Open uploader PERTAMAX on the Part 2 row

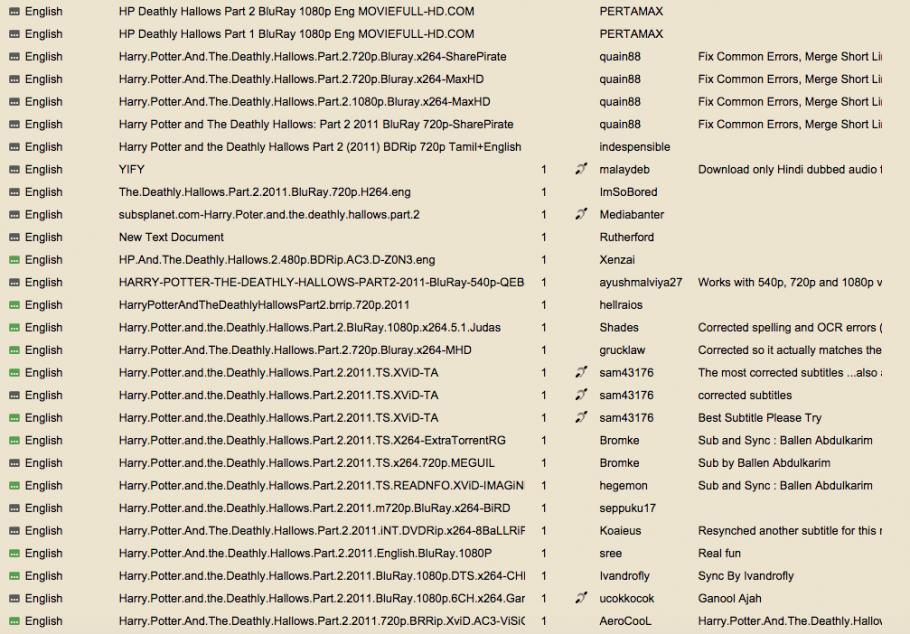[x=631, y=12]
